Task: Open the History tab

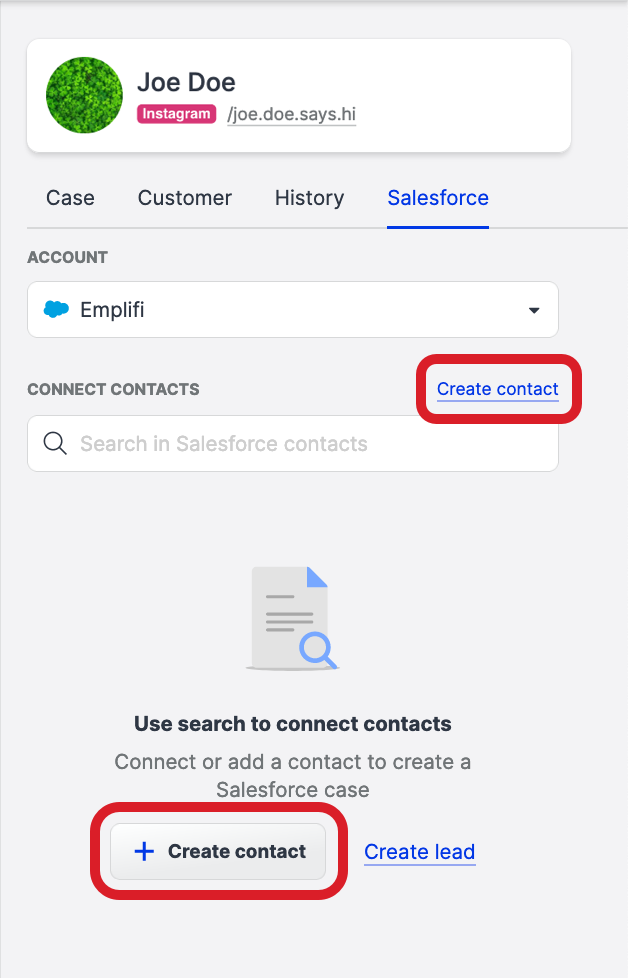Action: pos(309,198)
